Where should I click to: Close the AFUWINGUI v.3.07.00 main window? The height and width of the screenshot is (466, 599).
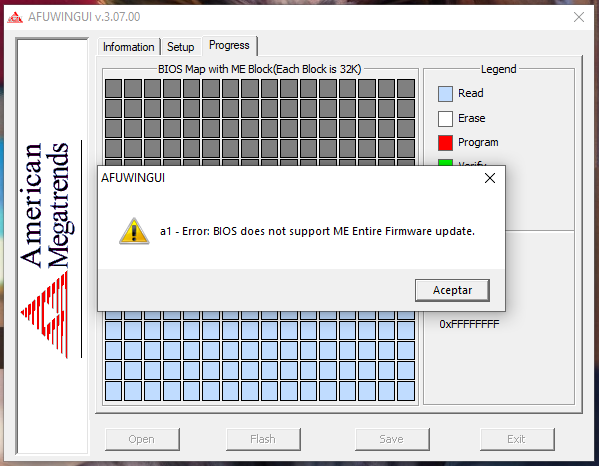[579, 17]
